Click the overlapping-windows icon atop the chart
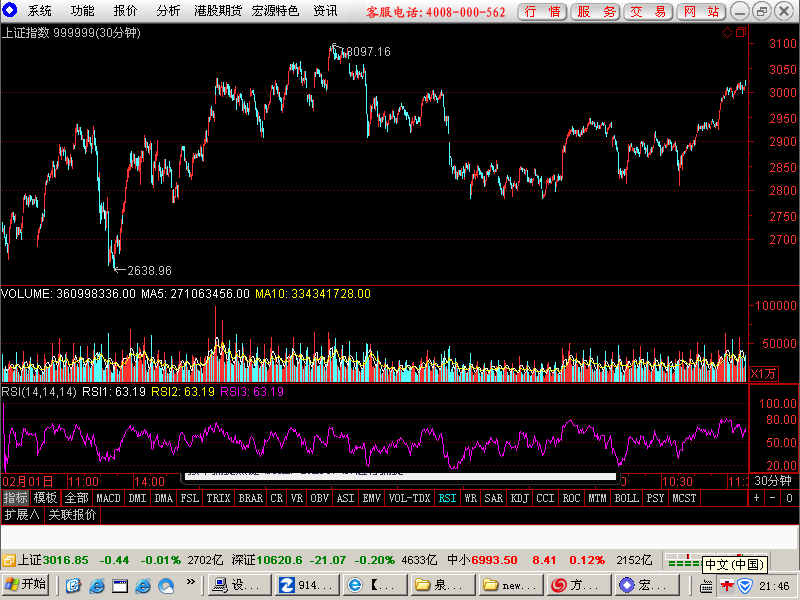Viewport: 800px width, 600px height. pyautogui.click(x=741, y=33)
